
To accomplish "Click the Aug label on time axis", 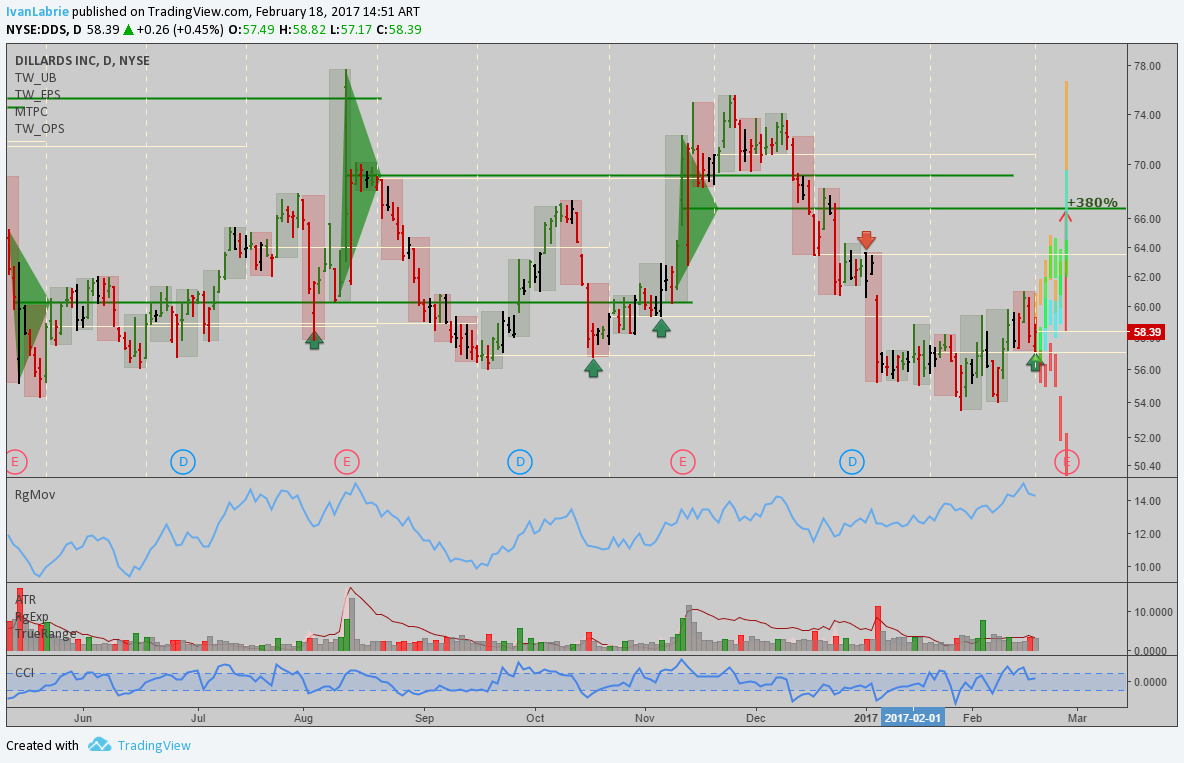I will click(x=304, y=718).
